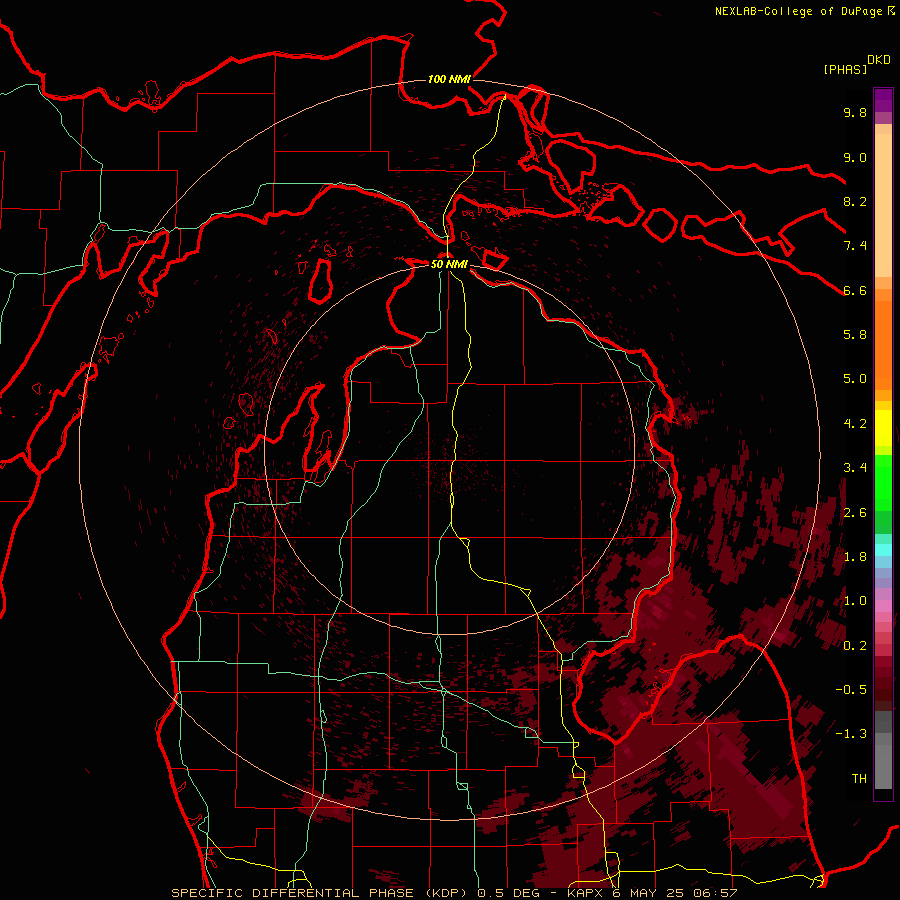The width and height of the screenshot is (900, 900).
Task: Click the 3.4 value on the scale
Action: click(855, 468)
